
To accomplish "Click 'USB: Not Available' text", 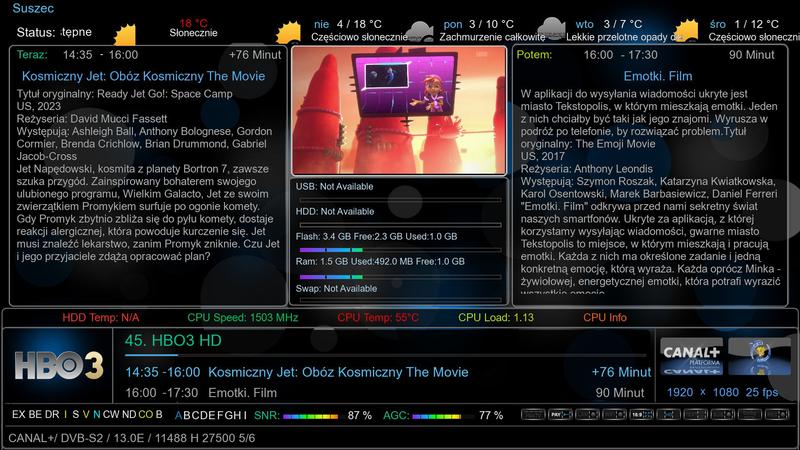I will click(x=334, y=187).
